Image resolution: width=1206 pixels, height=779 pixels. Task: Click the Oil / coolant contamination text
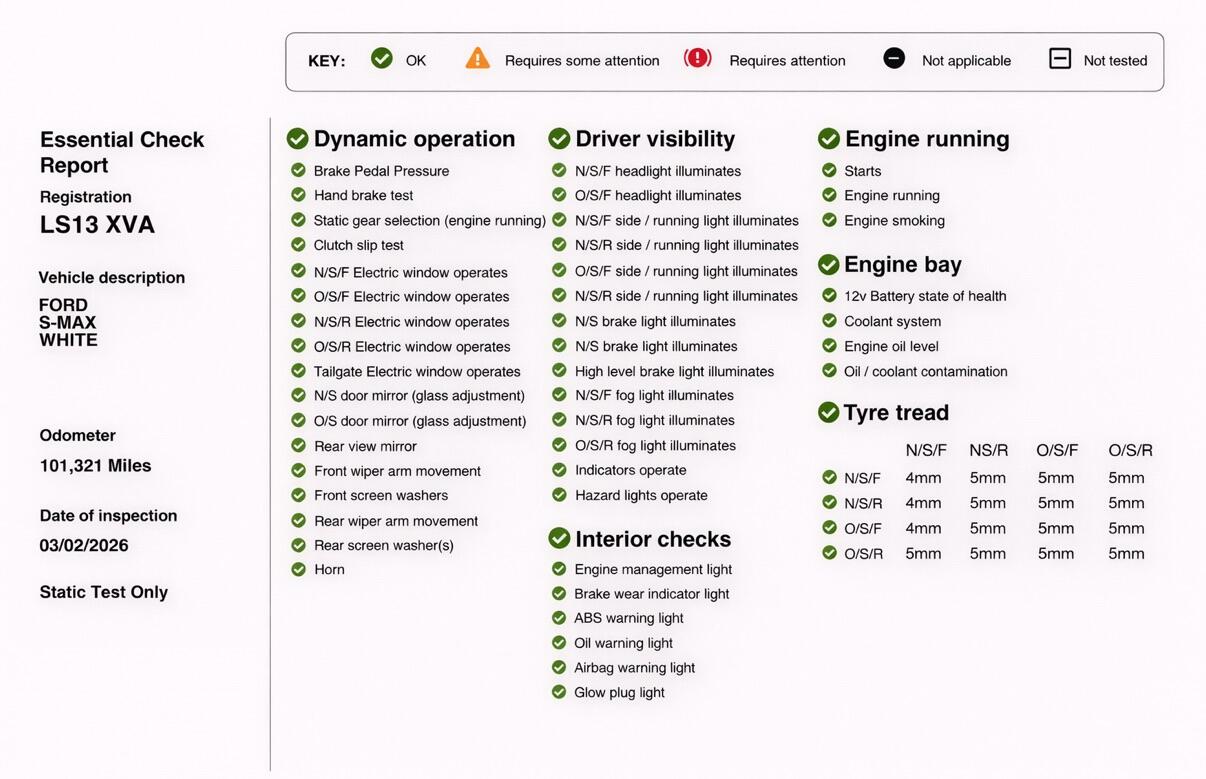[x=925, y=371]
